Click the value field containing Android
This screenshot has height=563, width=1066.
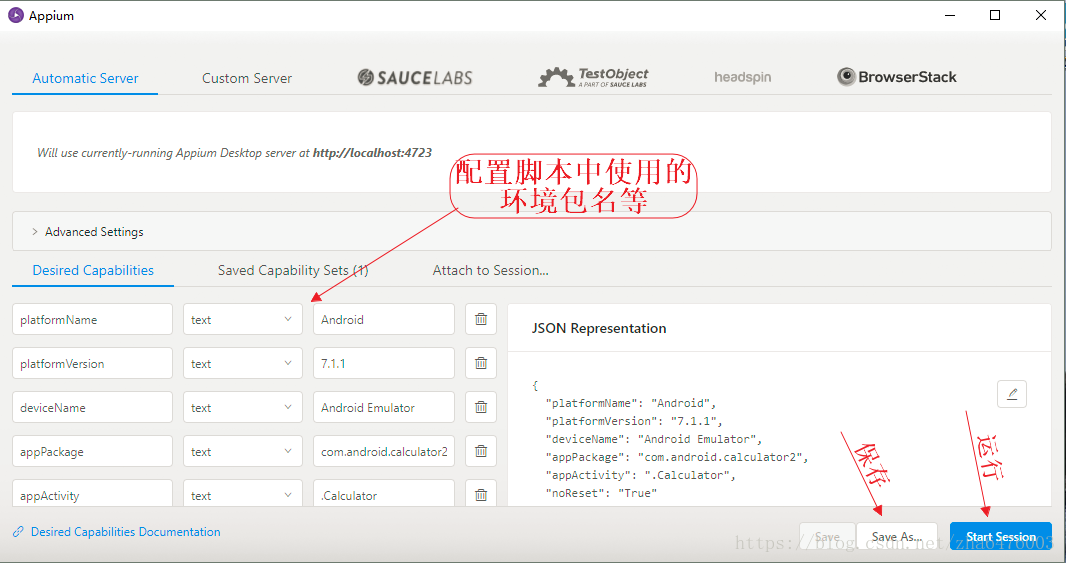383,319
